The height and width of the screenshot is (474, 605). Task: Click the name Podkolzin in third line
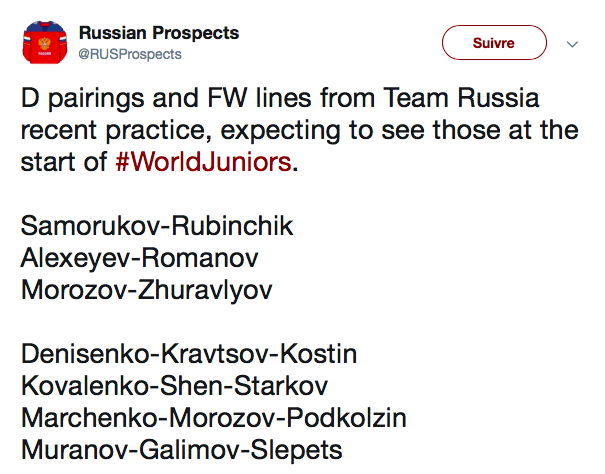pos(347,418)
